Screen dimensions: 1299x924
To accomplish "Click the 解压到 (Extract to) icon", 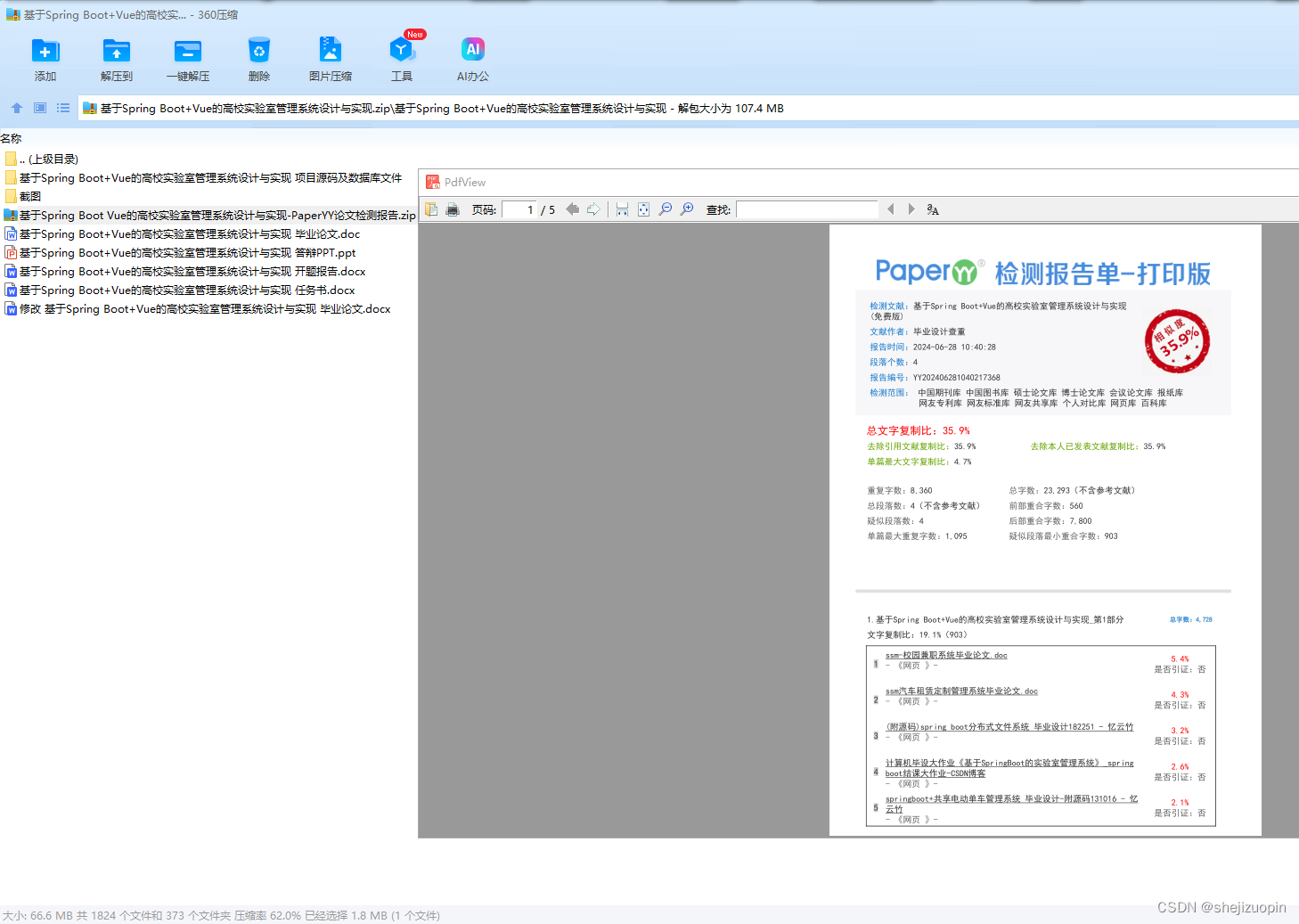I will click(x=117, y=51).
